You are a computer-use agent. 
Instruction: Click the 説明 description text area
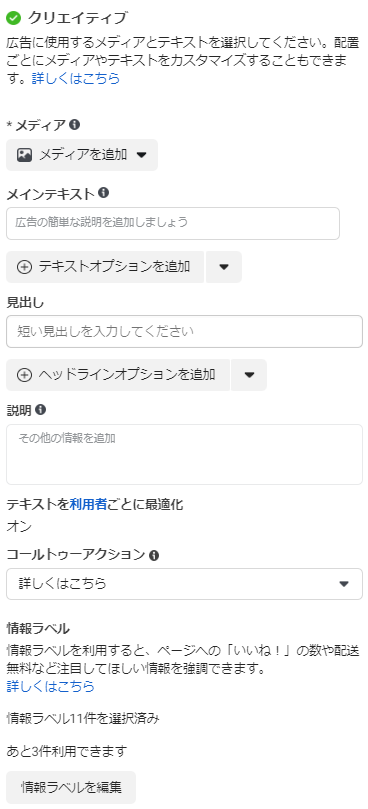(184, 455)
